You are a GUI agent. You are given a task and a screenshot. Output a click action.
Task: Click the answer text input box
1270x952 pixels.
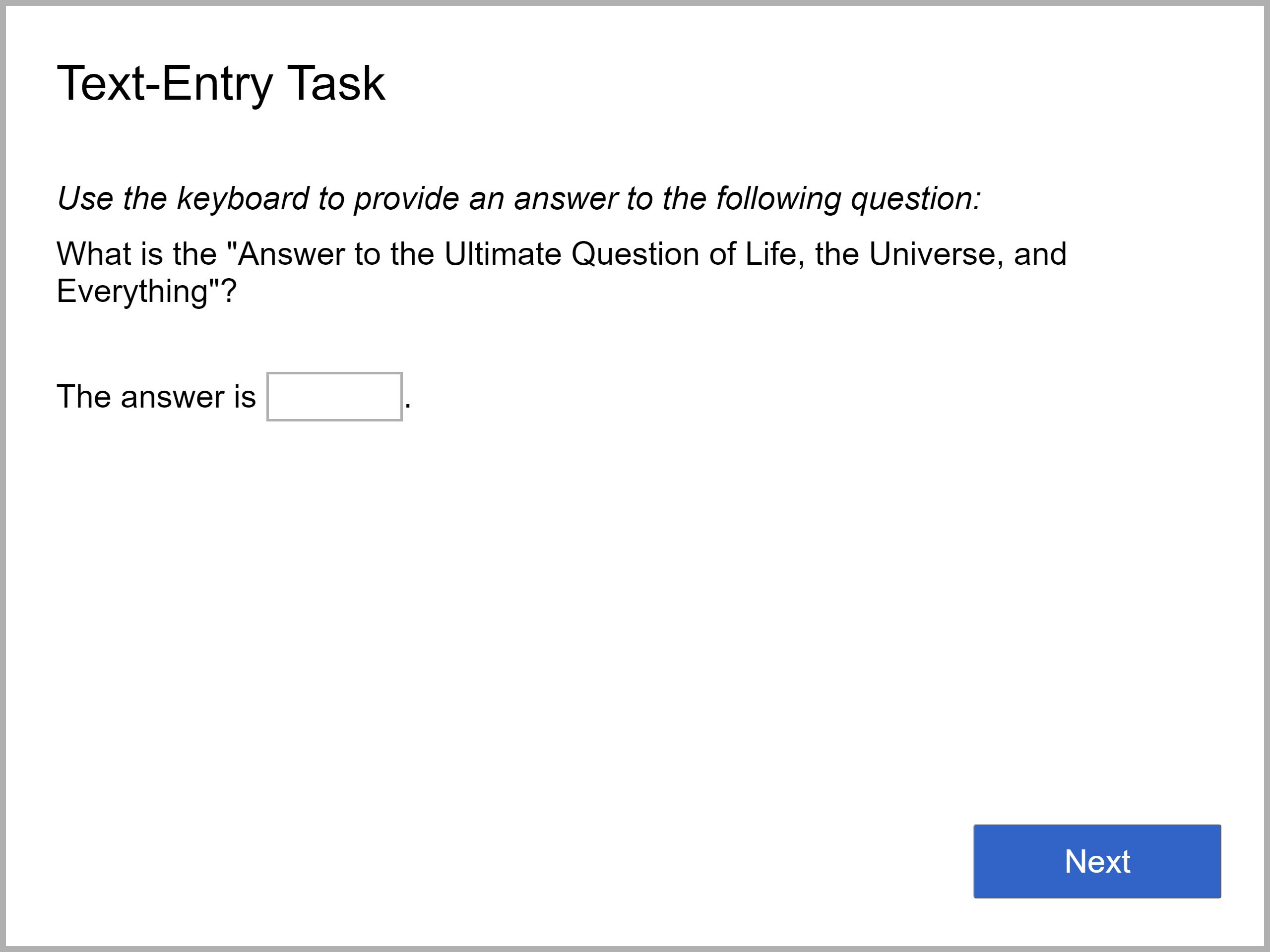(x=334, y=397)
